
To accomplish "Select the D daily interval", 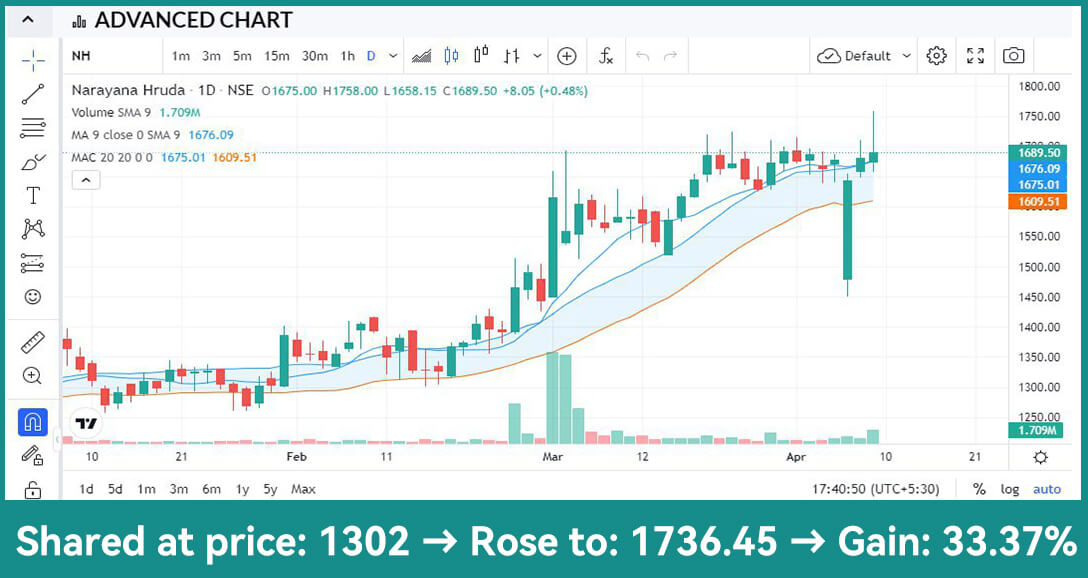I will click(371, 56).
